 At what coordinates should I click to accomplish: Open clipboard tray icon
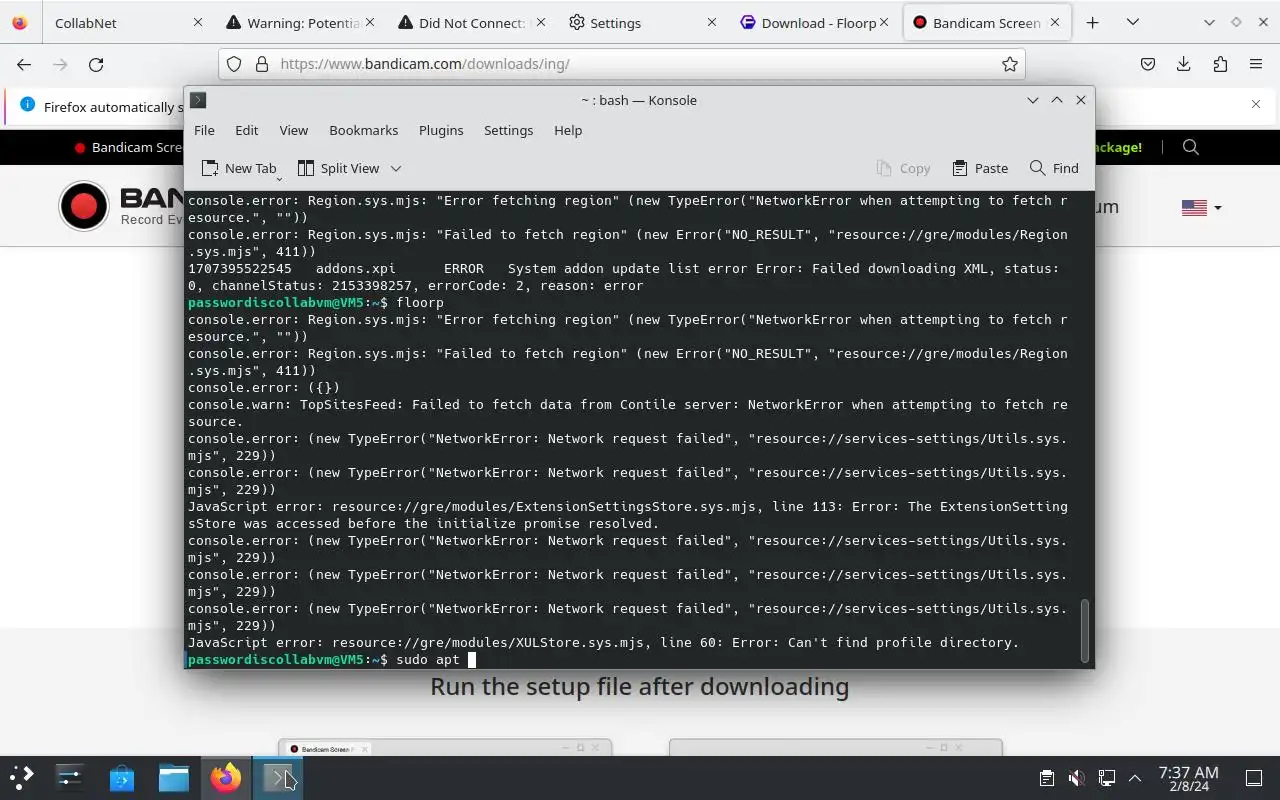point(1046,778)
